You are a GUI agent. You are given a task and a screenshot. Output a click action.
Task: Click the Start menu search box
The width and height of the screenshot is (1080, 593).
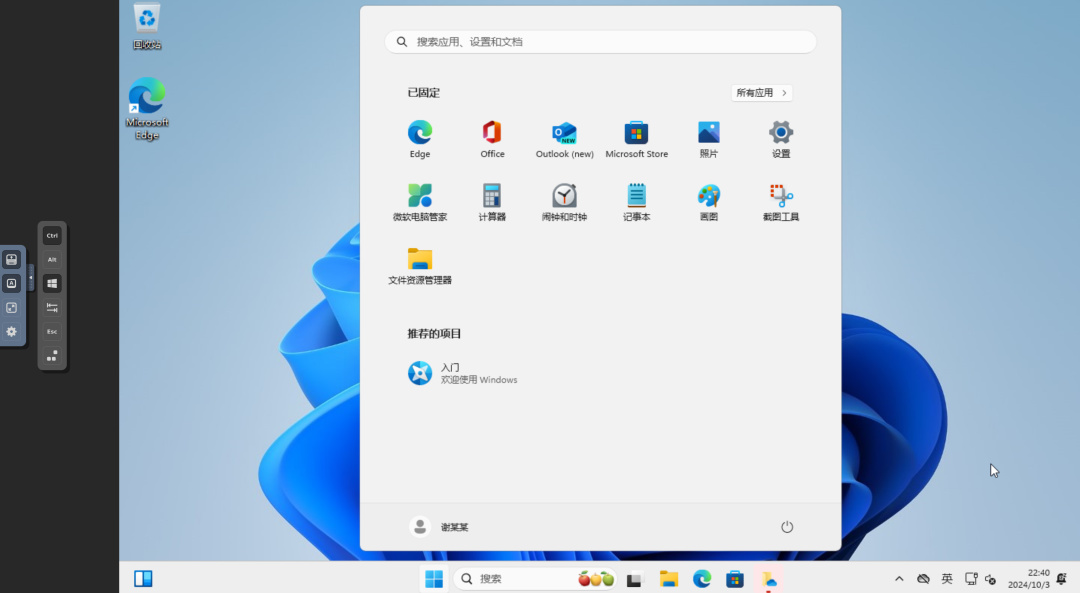click(x=601, y=42)
